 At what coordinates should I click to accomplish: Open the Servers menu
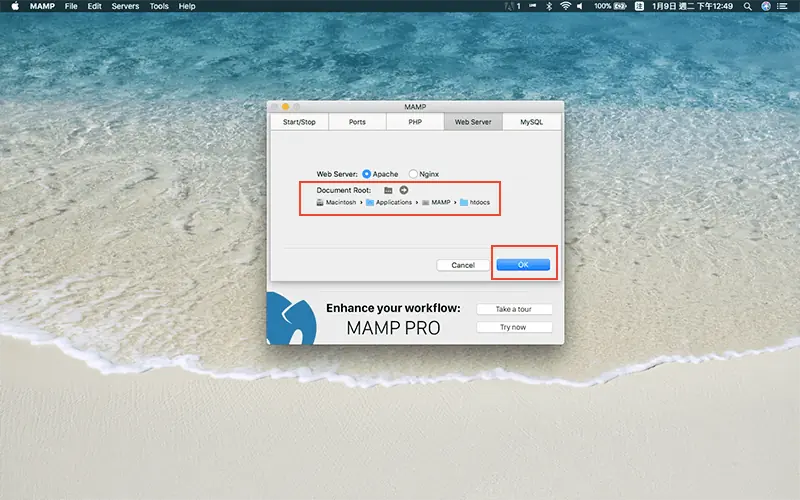(x=126, y=6)
